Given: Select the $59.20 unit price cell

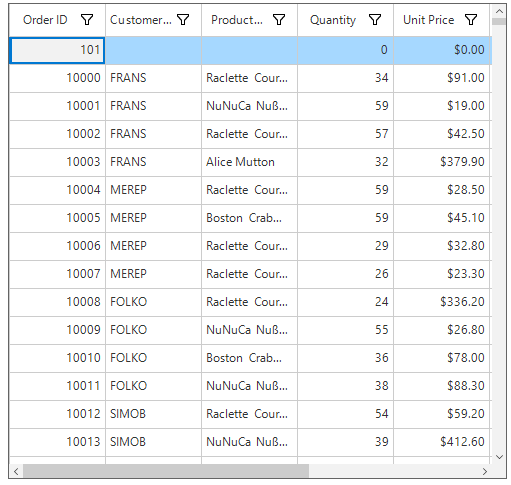Looking at the screenshot, I should click(441, 414).
